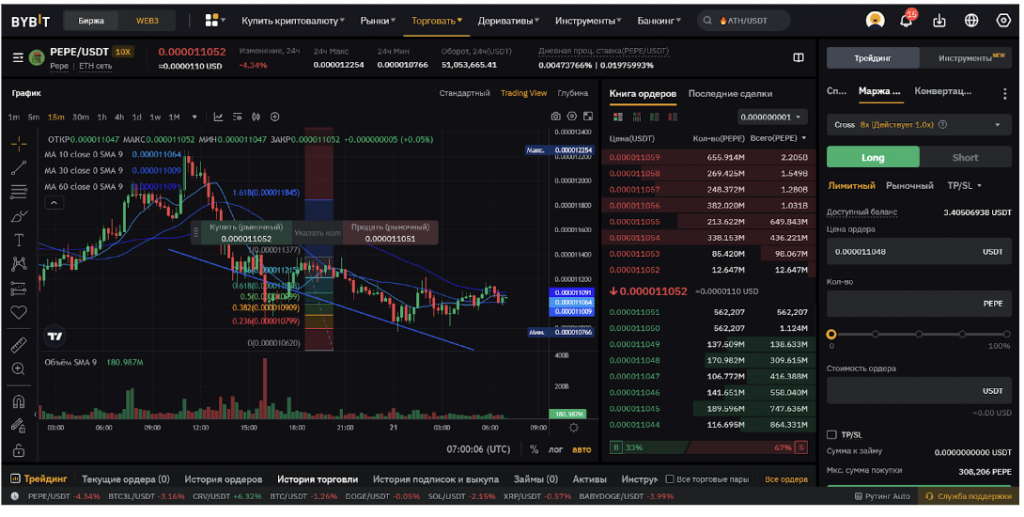Collapse the indicator legend chevron
Viewport: 1024px width, 517px height.
pos(54,203)
